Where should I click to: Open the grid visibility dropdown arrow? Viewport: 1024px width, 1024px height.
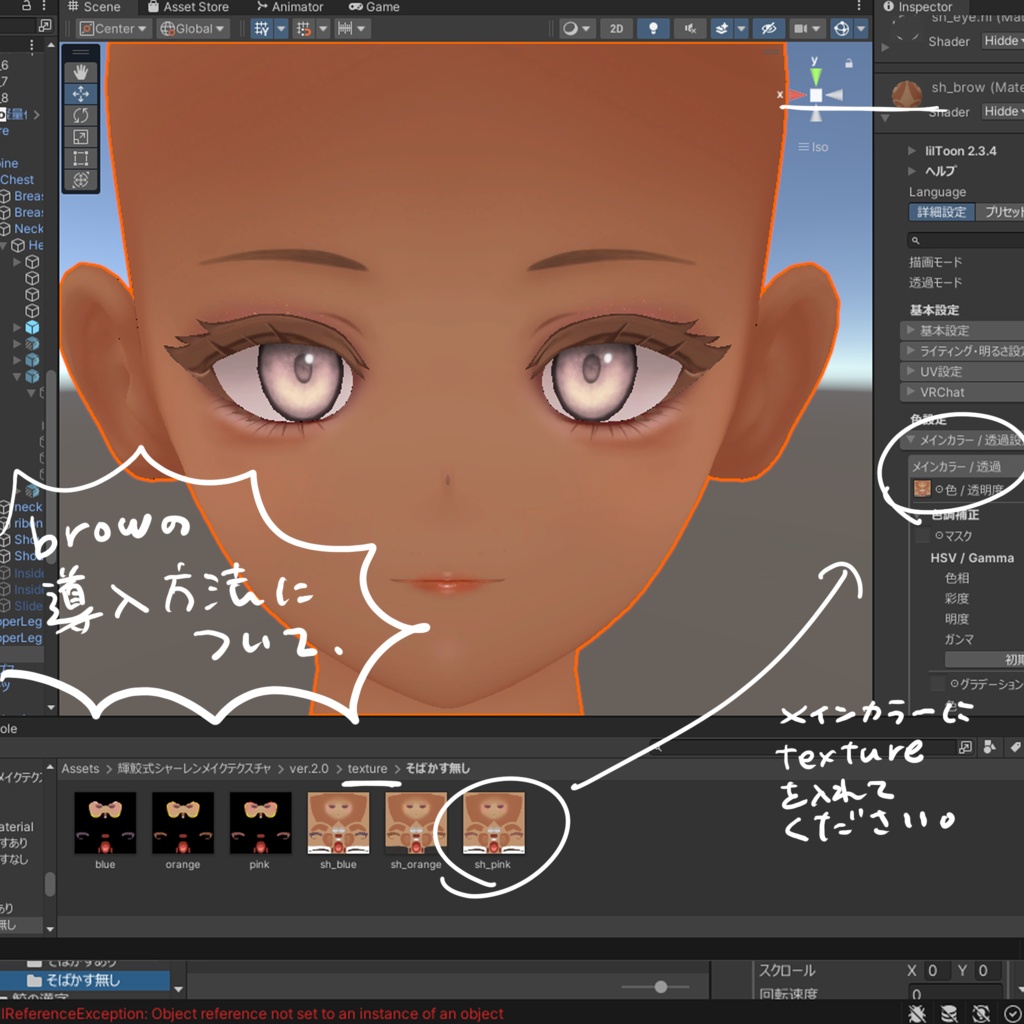281,29
